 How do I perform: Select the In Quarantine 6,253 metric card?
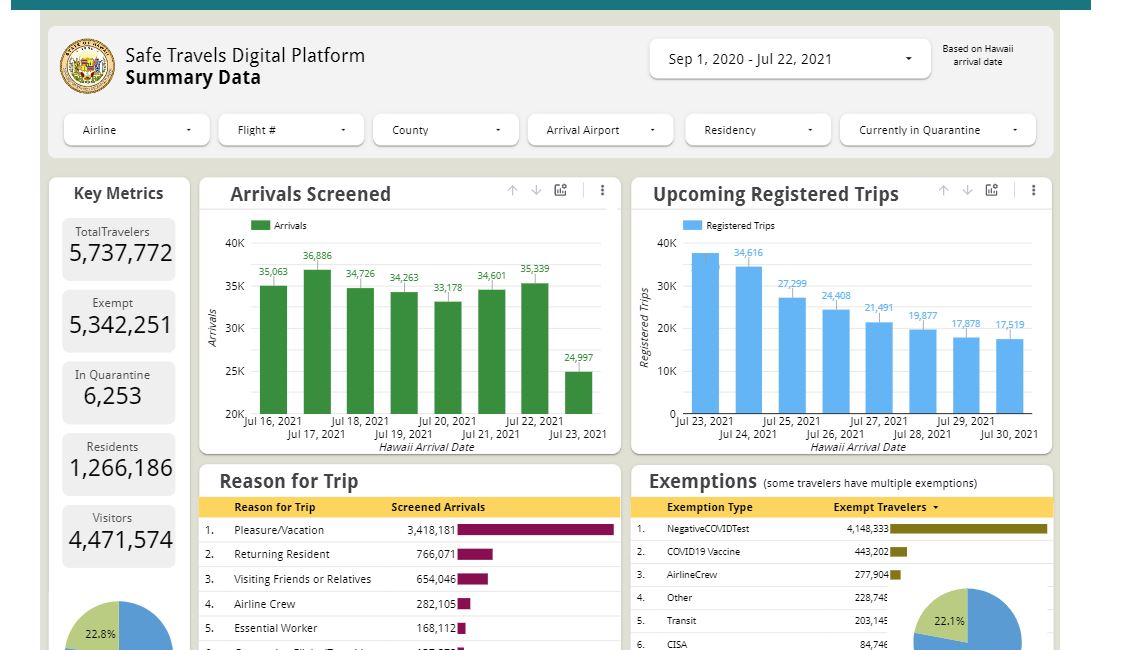tap(119, 392)
